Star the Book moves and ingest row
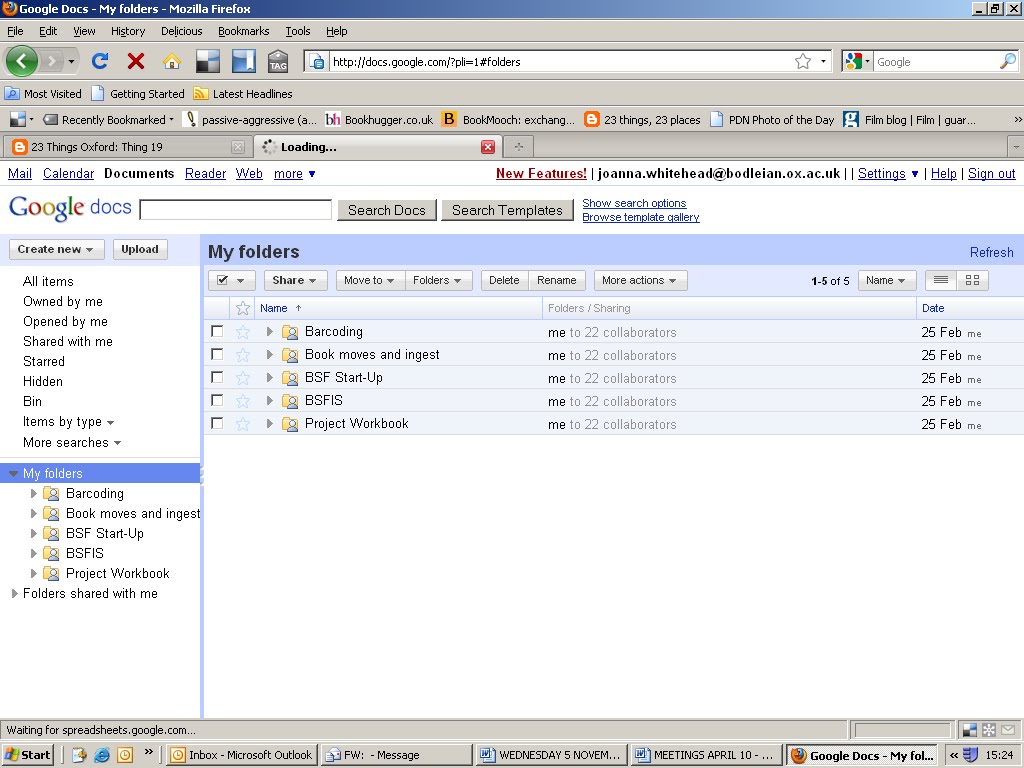 tap(243, 355)
